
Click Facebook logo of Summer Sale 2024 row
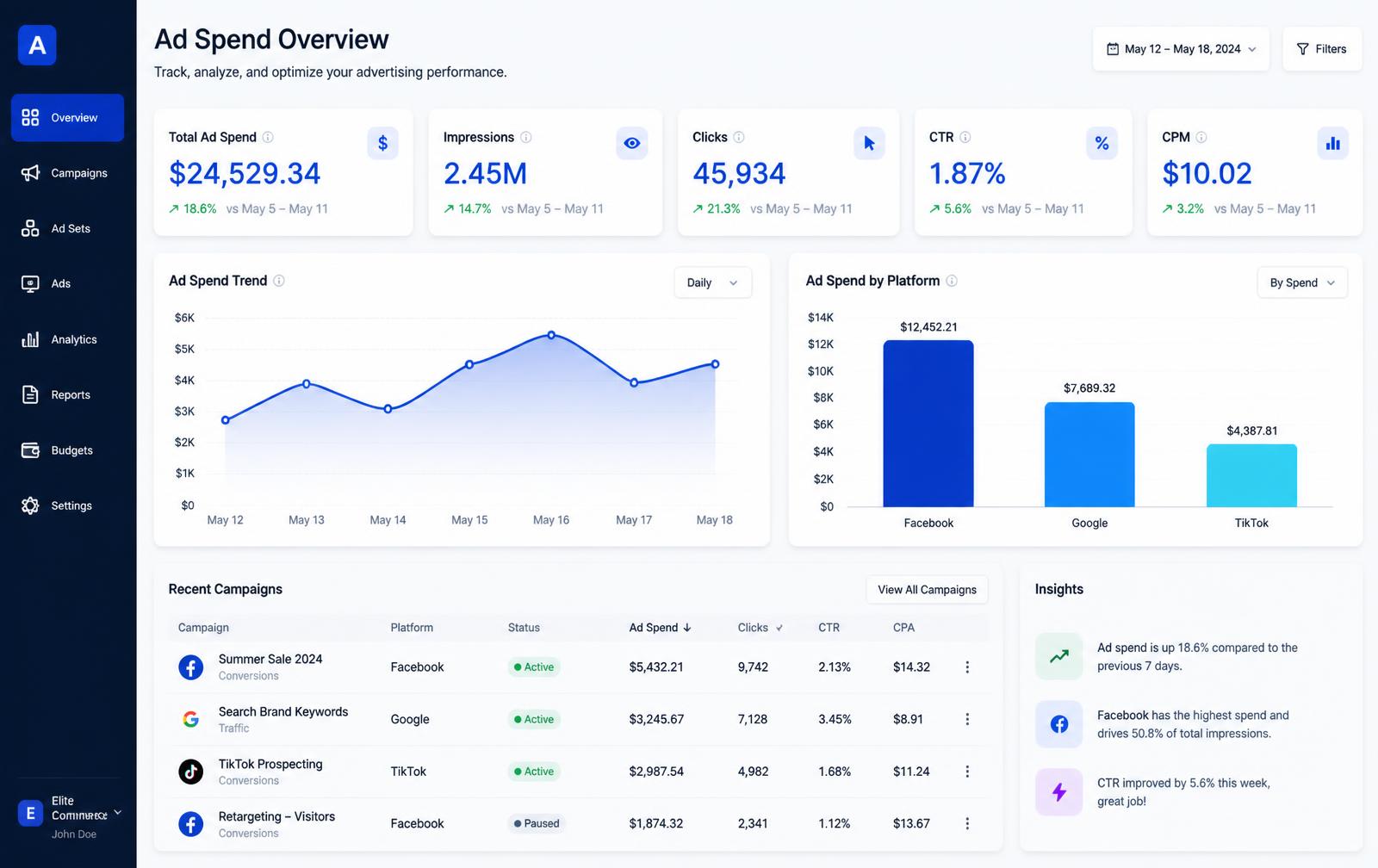[190, 667]
